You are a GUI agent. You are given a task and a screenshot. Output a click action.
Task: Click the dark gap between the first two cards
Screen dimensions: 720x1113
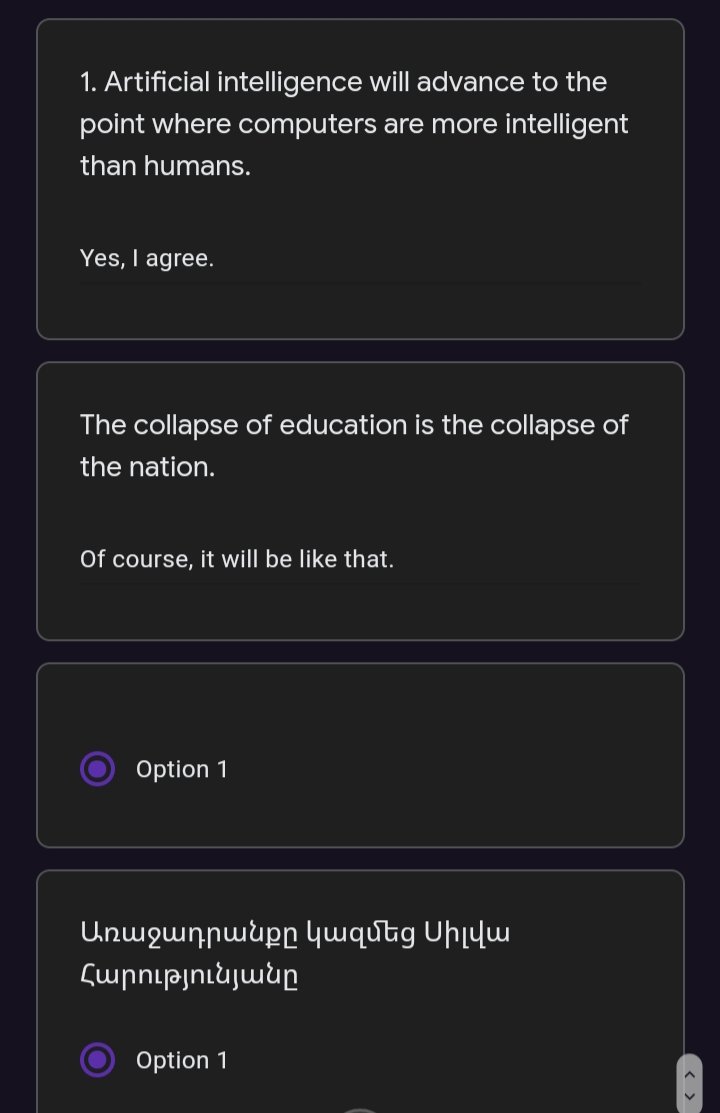click(360, 351)
